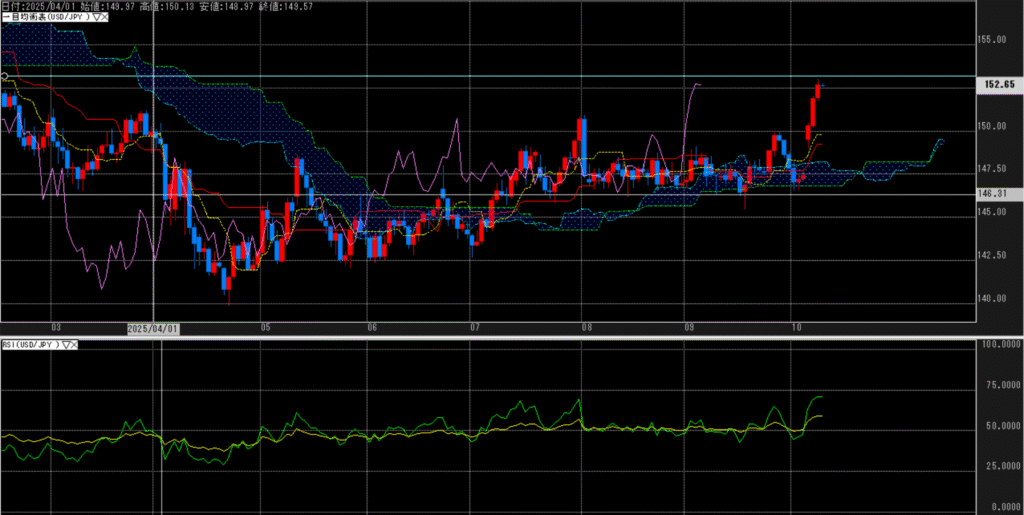Click the 05 month label on time axis

point(264,328)
